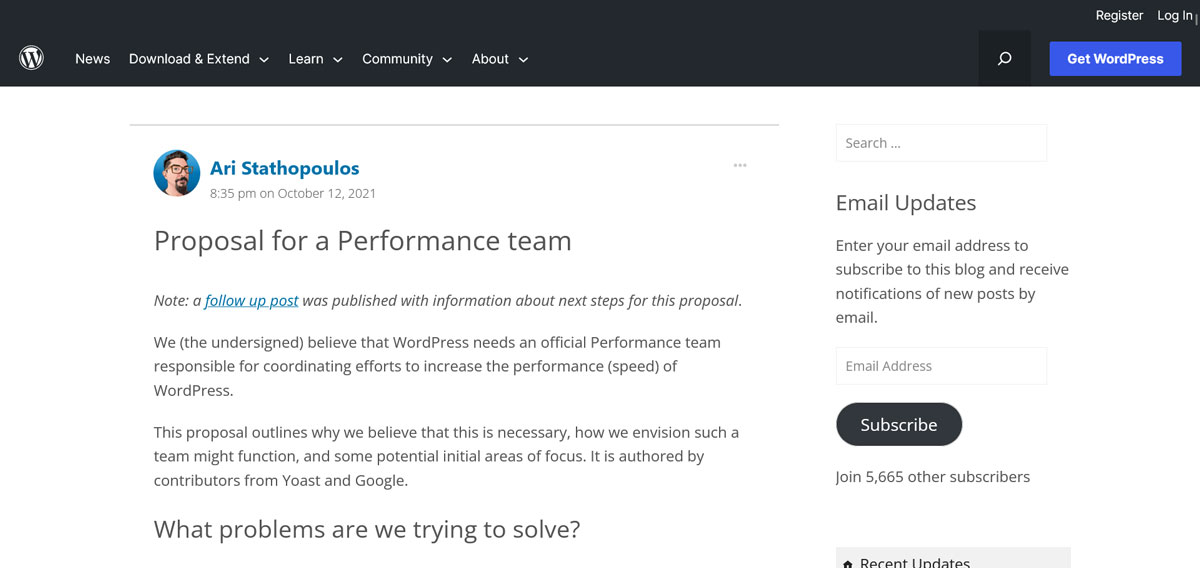Open the Community dropdown menu
This screenshot has width=1200, height=568.
coord(407,59)
